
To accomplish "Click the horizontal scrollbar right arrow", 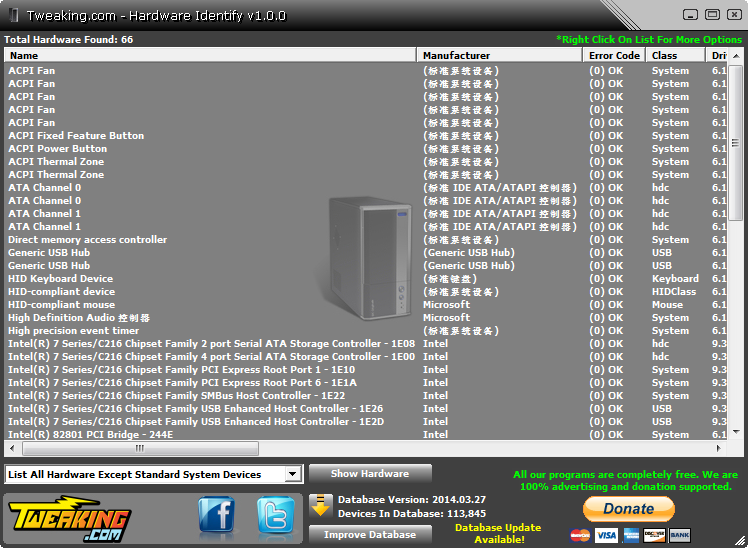I will point(718,448).
